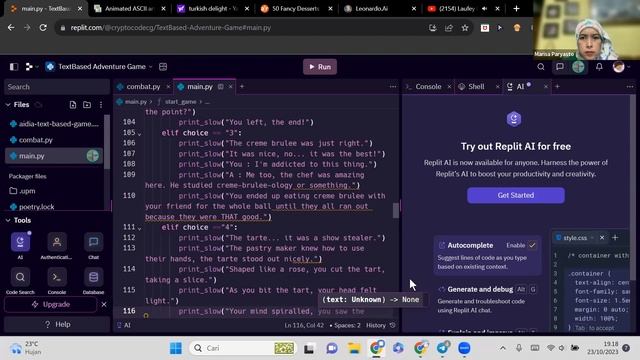
Task: Toggle the Replit sidebar panel icon
Action: pos(14,67)
